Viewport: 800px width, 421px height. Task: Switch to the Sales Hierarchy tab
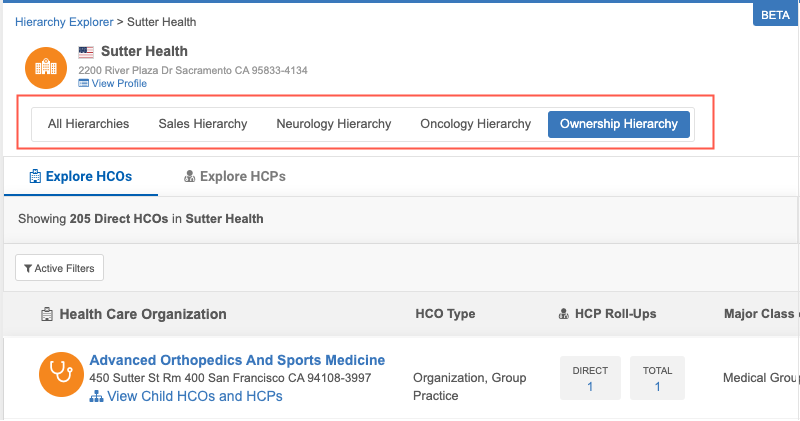[x=203, y=124]
